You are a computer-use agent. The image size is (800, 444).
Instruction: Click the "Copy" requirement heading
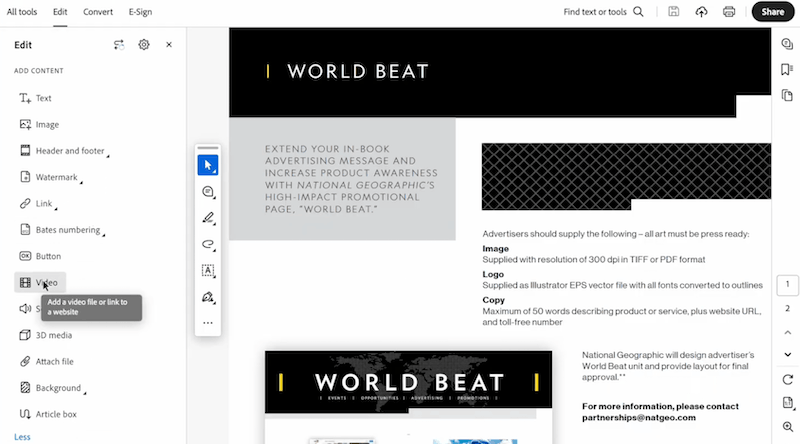point(493,300)
